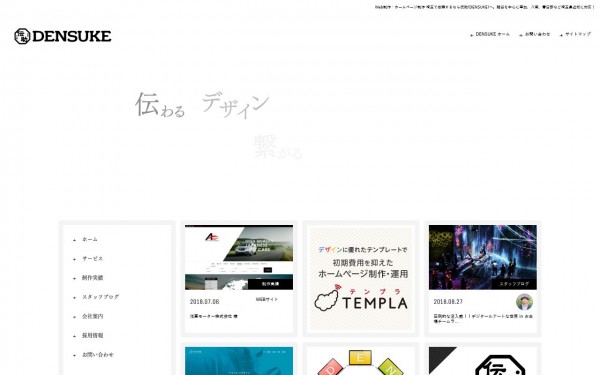Open スタッフブログ from the sidebar menu

(x=100, y=297)
